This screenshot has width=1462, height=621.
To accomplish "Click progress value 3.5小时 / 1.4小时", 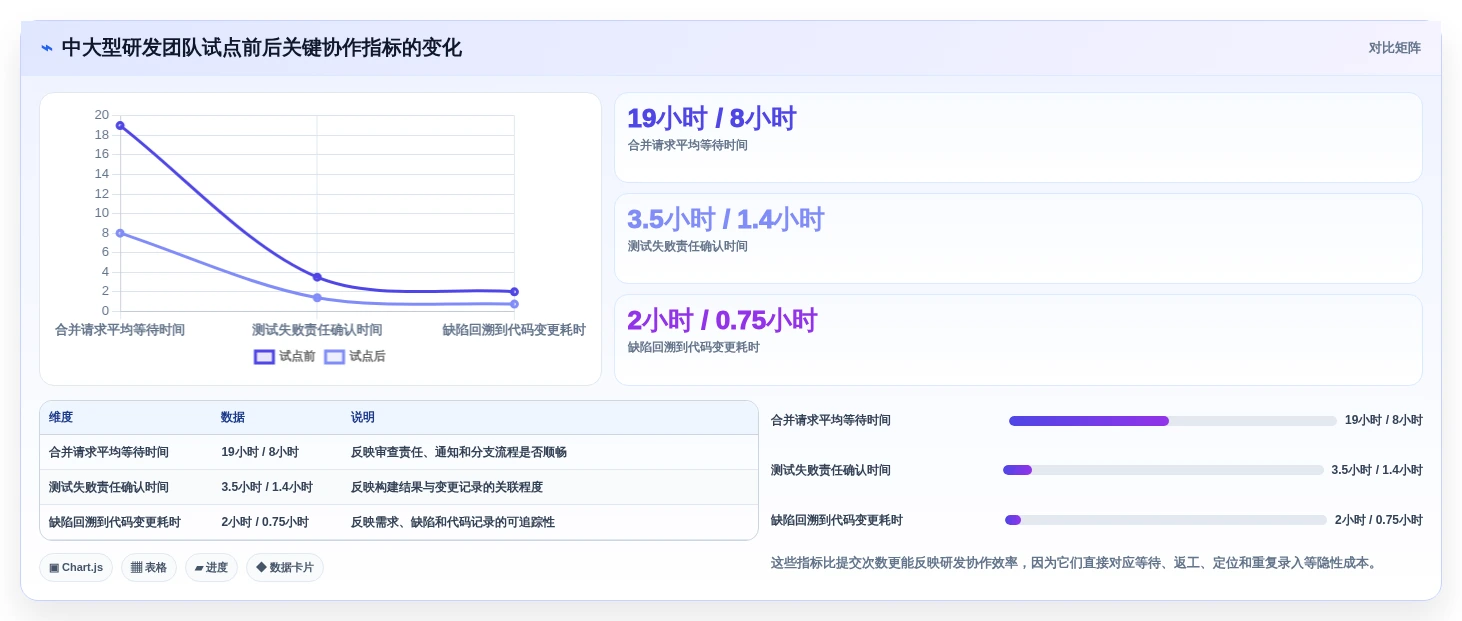I will 1377,470.
